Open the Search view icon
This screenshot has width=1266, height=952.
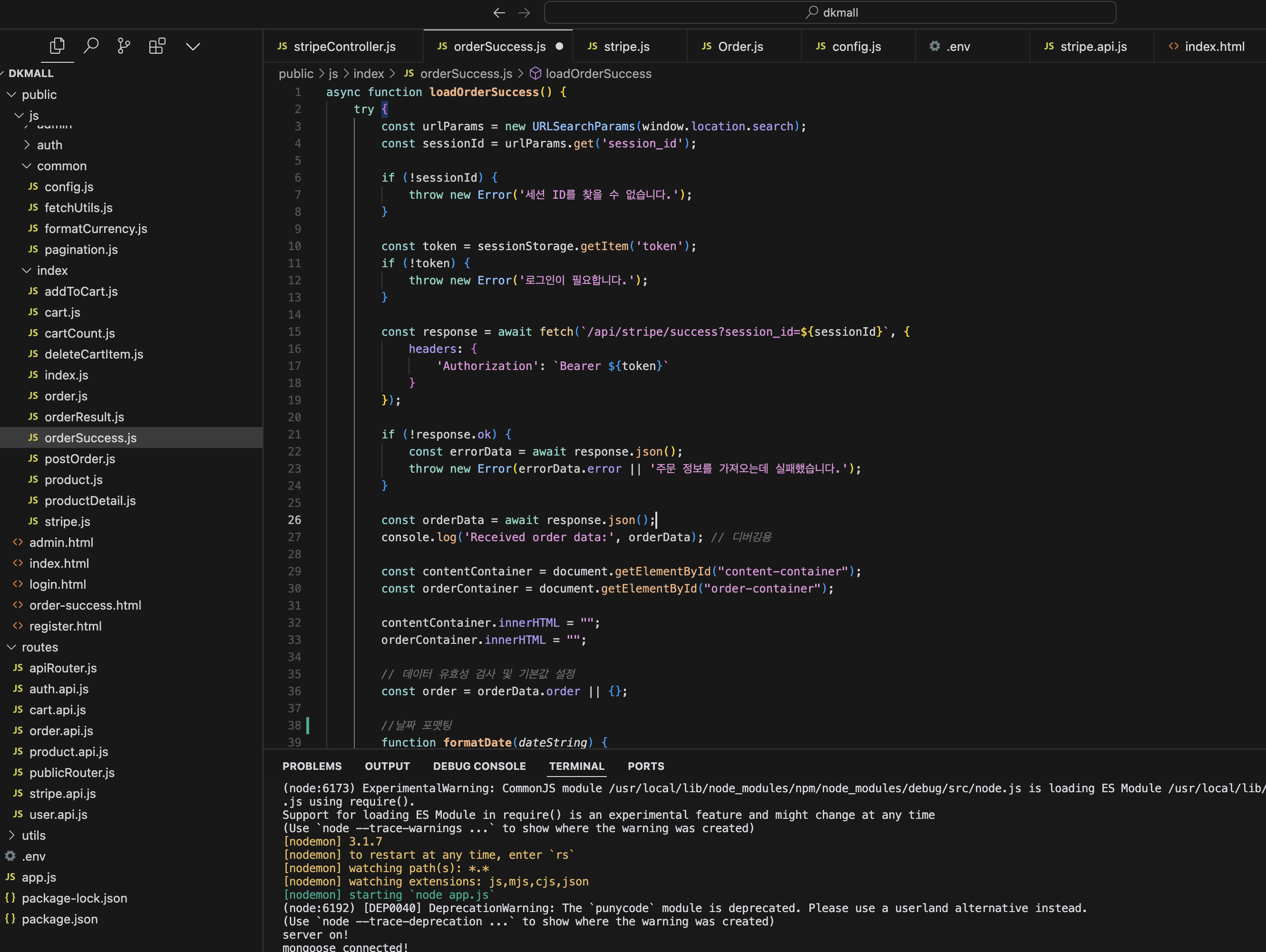(x=91, y=46)
